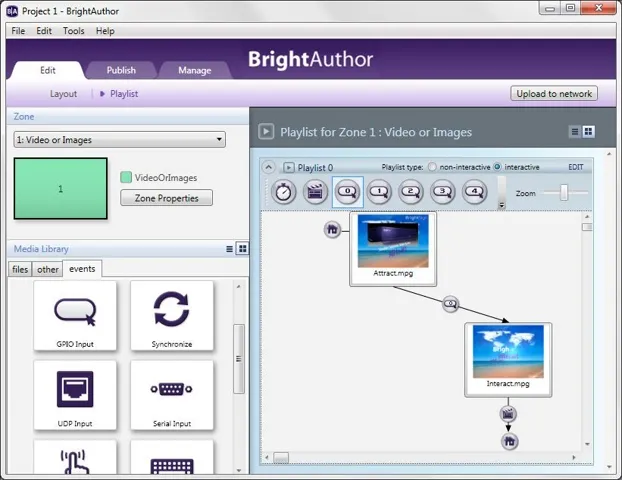
Task: Select the media end clapperboard event icon
Action: click(x=315, y=192)
